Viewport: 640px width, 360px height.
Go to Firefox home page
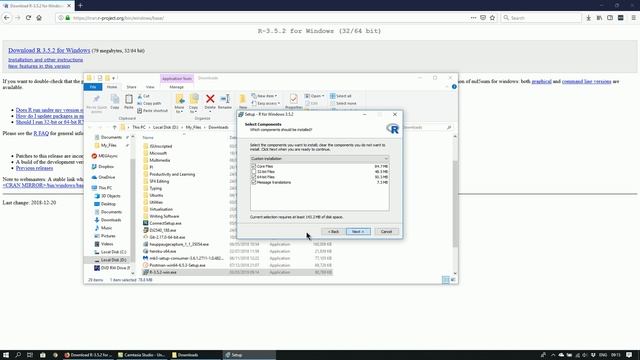(x=39, y=18)
